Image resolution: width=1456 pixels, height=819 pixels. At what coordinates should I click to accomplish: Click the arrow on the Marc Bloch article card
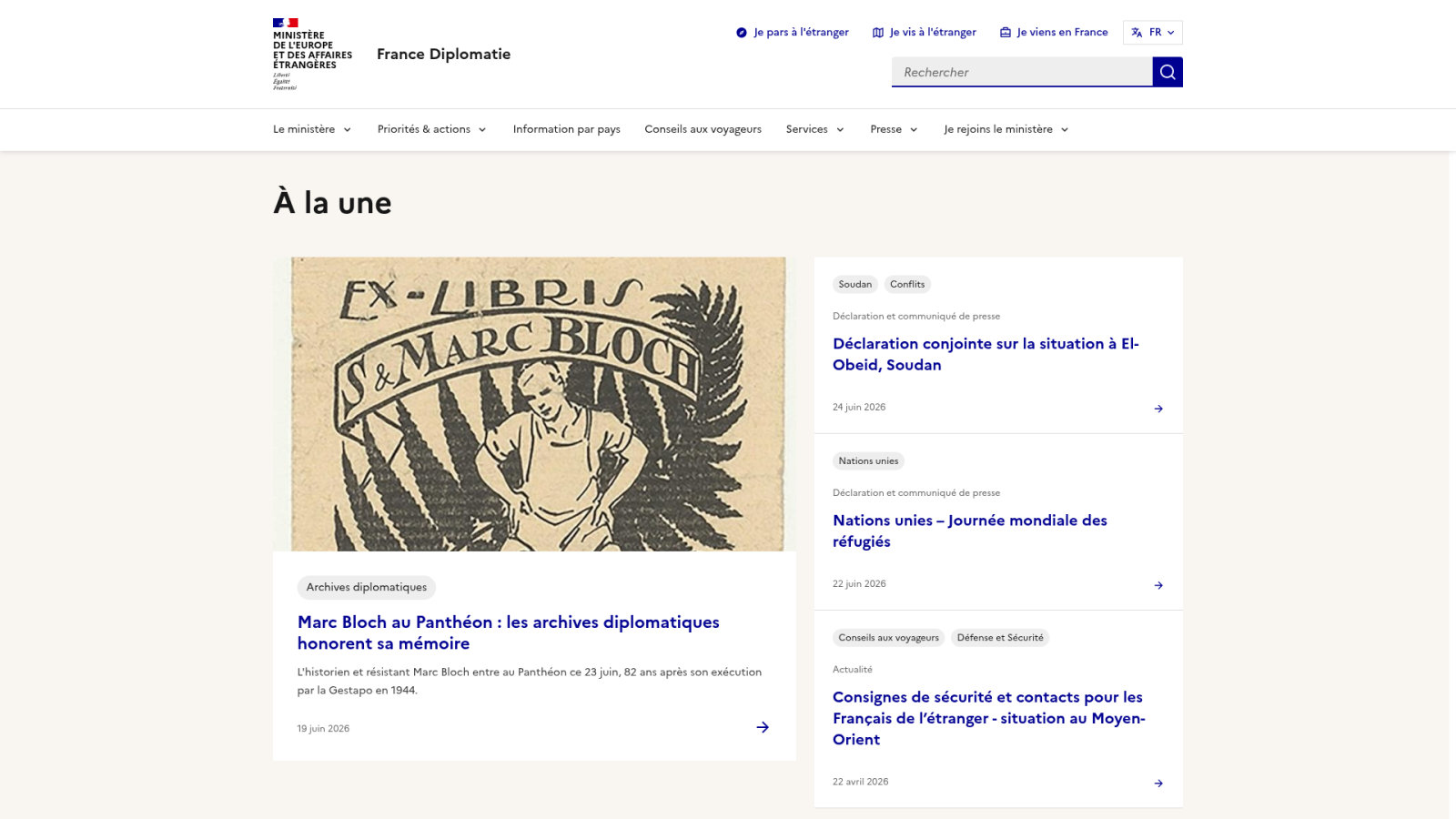click(x=763, y=727)
